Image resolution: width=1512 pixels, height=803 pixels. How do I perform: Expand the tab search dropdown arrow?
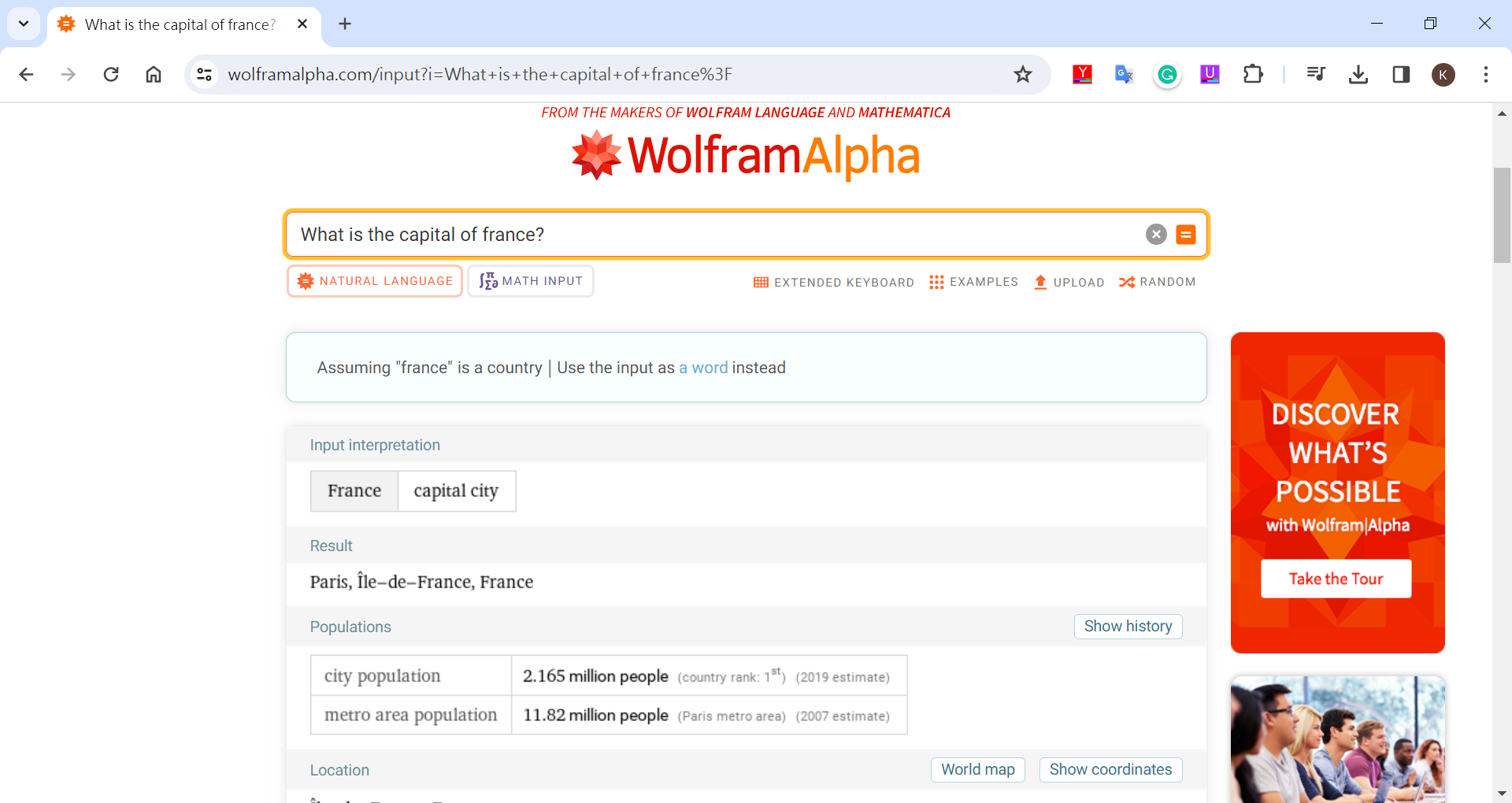tap(24, 24)
